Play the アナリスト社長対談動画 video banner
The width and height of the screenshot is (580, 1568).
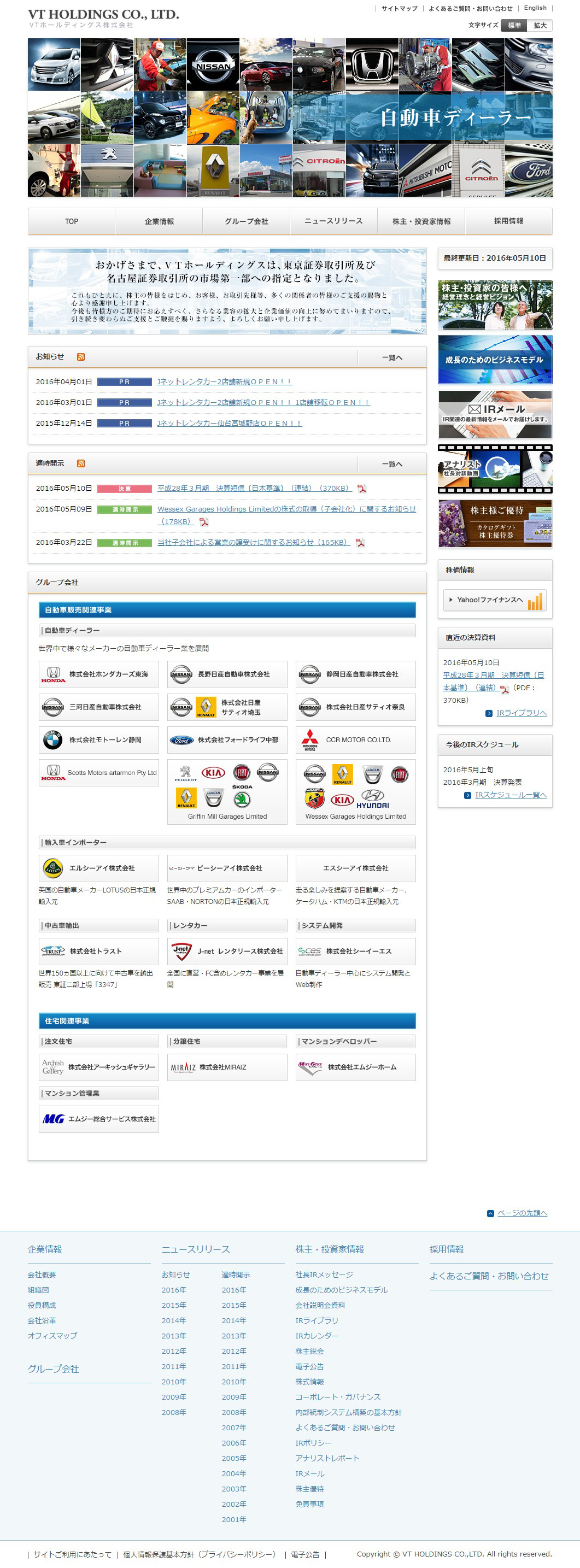[x=495, y=469]
